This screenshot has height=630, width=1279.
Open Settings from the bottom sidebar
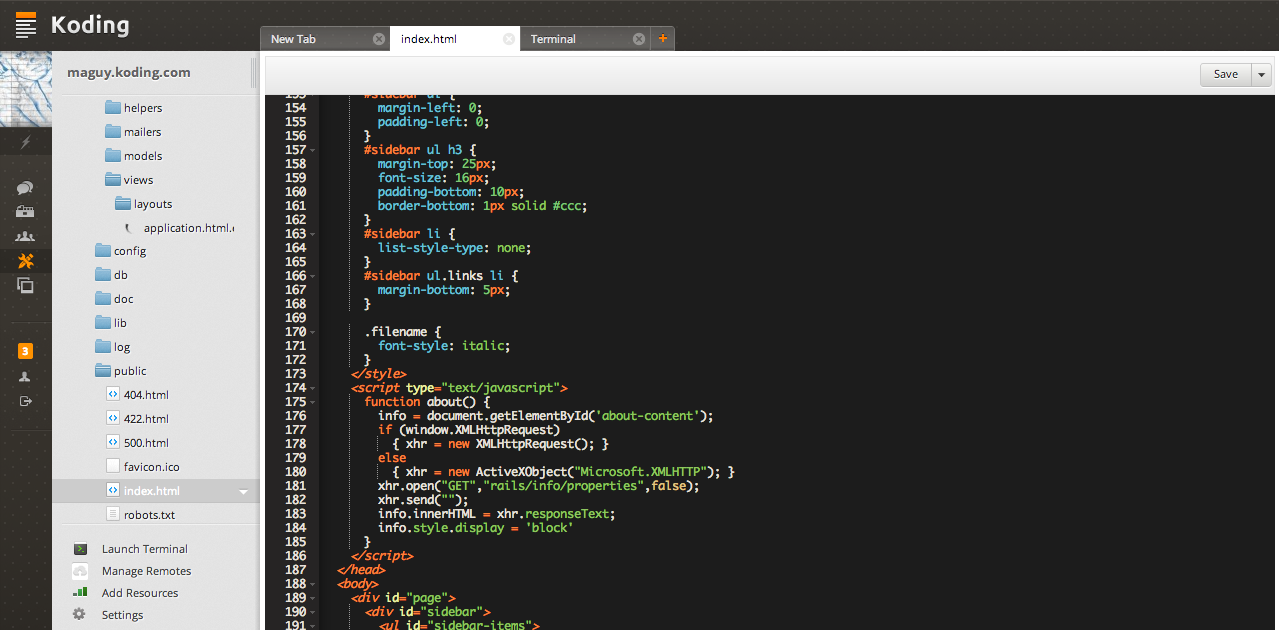pyautogui.click(x=121, y=614)
